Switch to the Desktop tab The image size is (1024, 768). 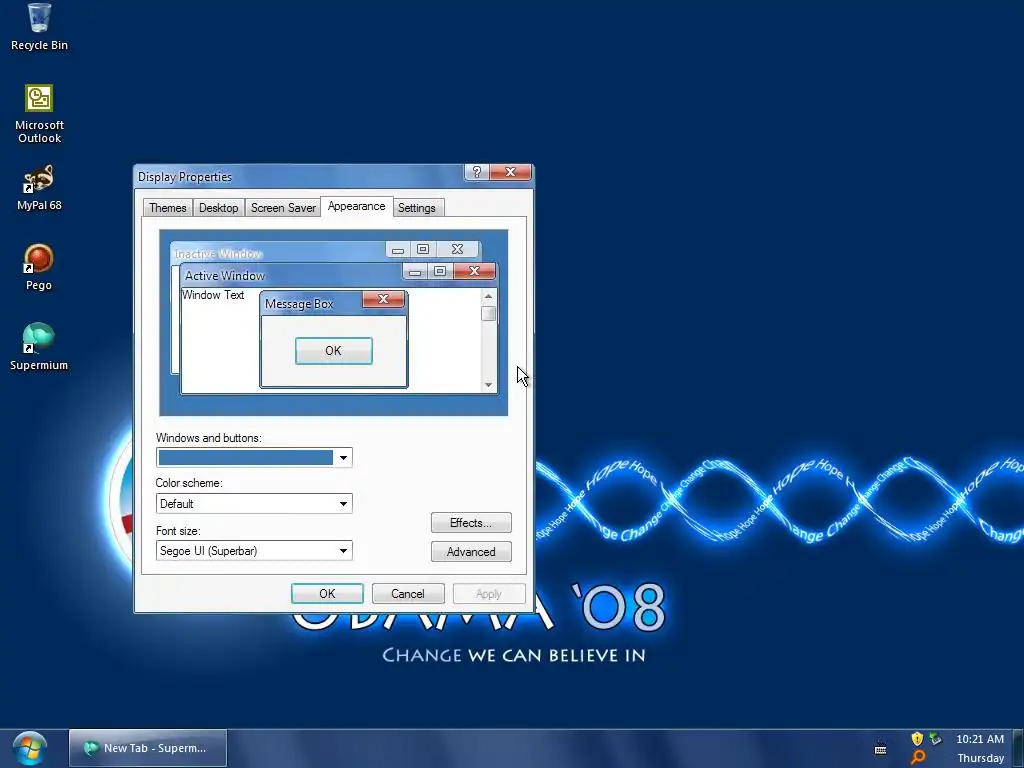coord(218,208)
